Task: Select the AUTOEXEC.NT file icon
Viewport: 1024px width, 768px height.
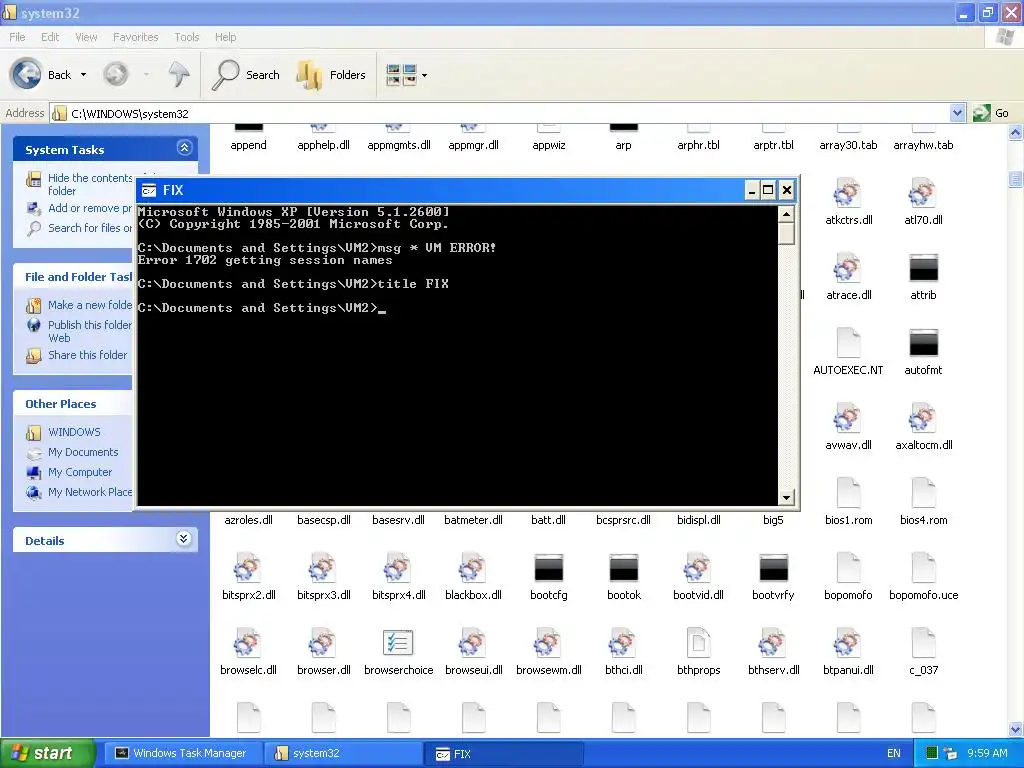Action: (x=848, y=344)
